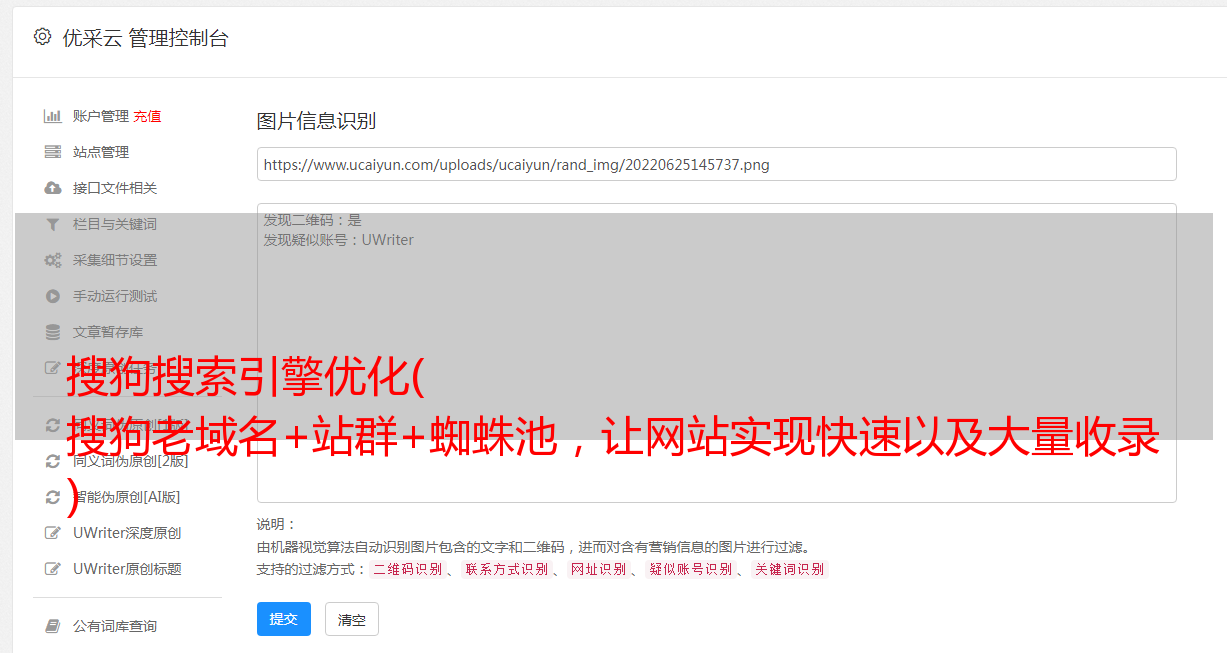The height and width of the screenshot is (653, 1227).
Task: Open 同义词伪原创[2版] via its refresh icon
Action: pos(53,461)
